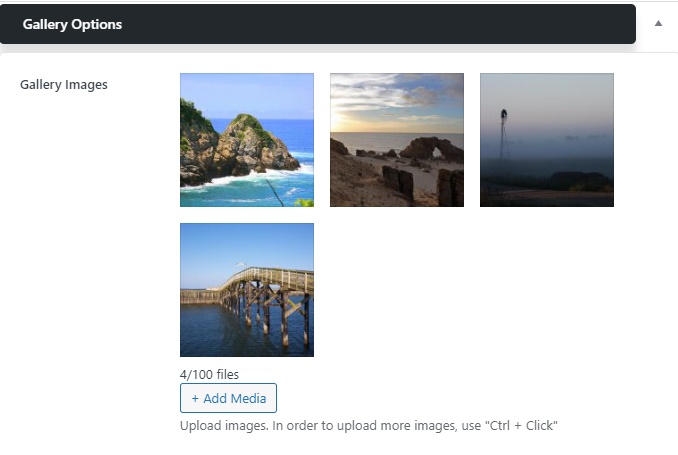Click the plus icon inside Add Media
This screenshot has height=455, width=678.
[195, 398]
